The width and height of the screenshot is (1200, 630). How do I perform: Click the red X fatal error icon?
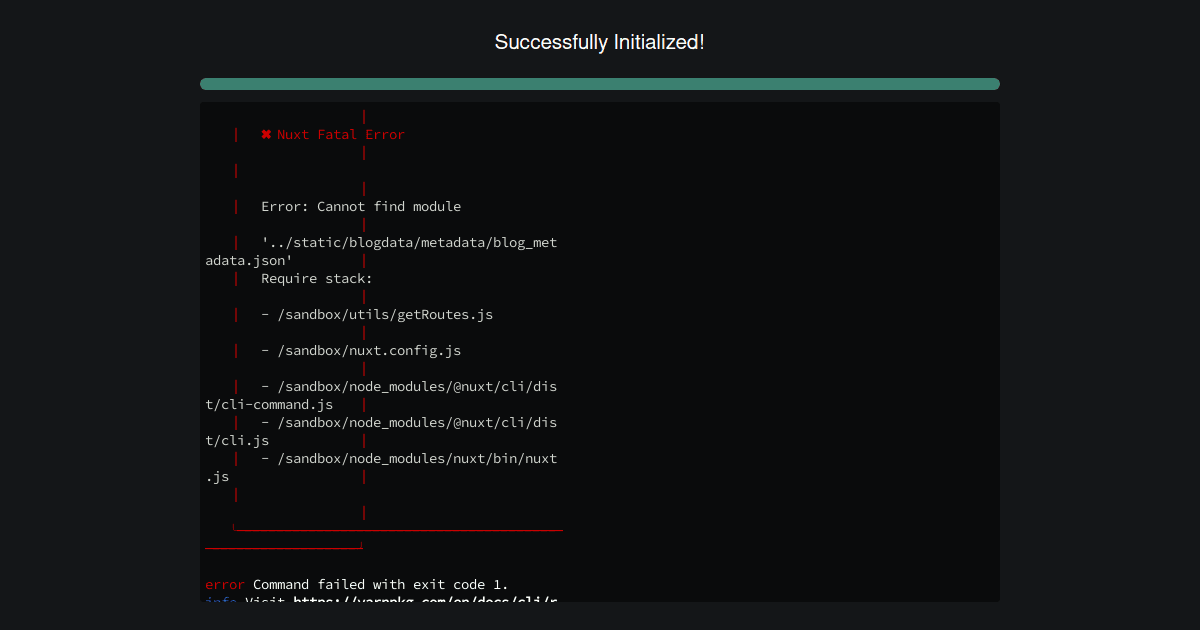pos(266,135)
